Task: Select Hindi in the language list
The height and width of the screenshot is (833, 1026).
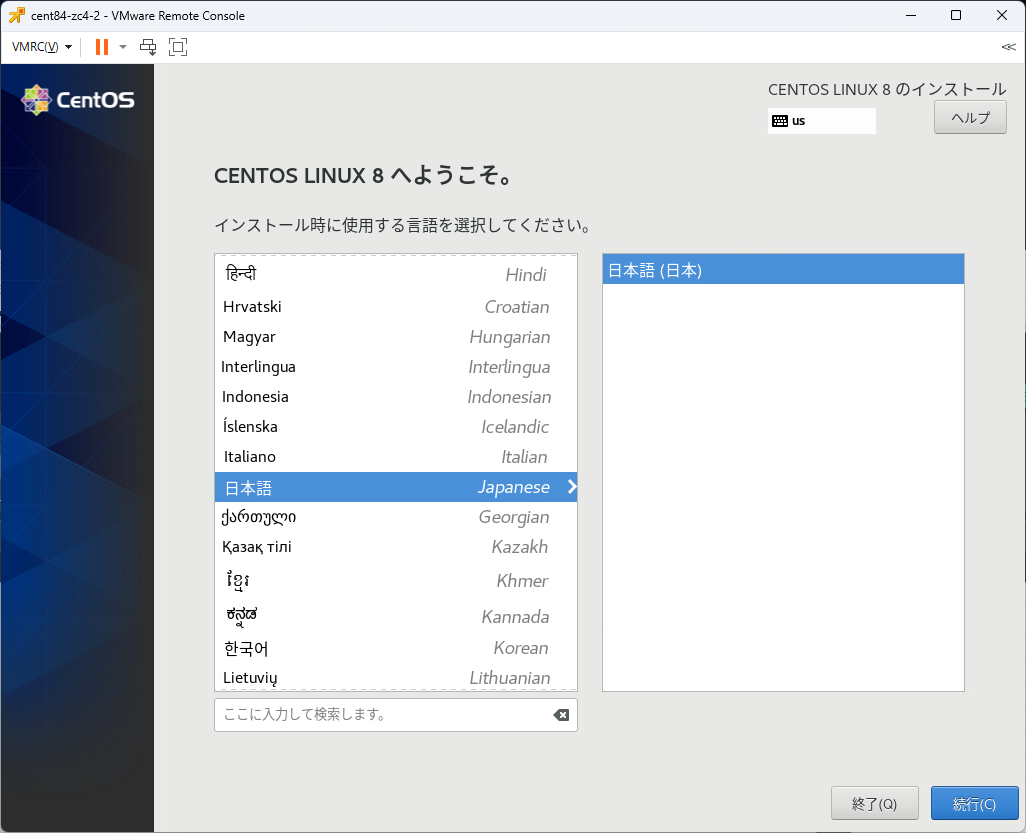Action: click(396, 274)
